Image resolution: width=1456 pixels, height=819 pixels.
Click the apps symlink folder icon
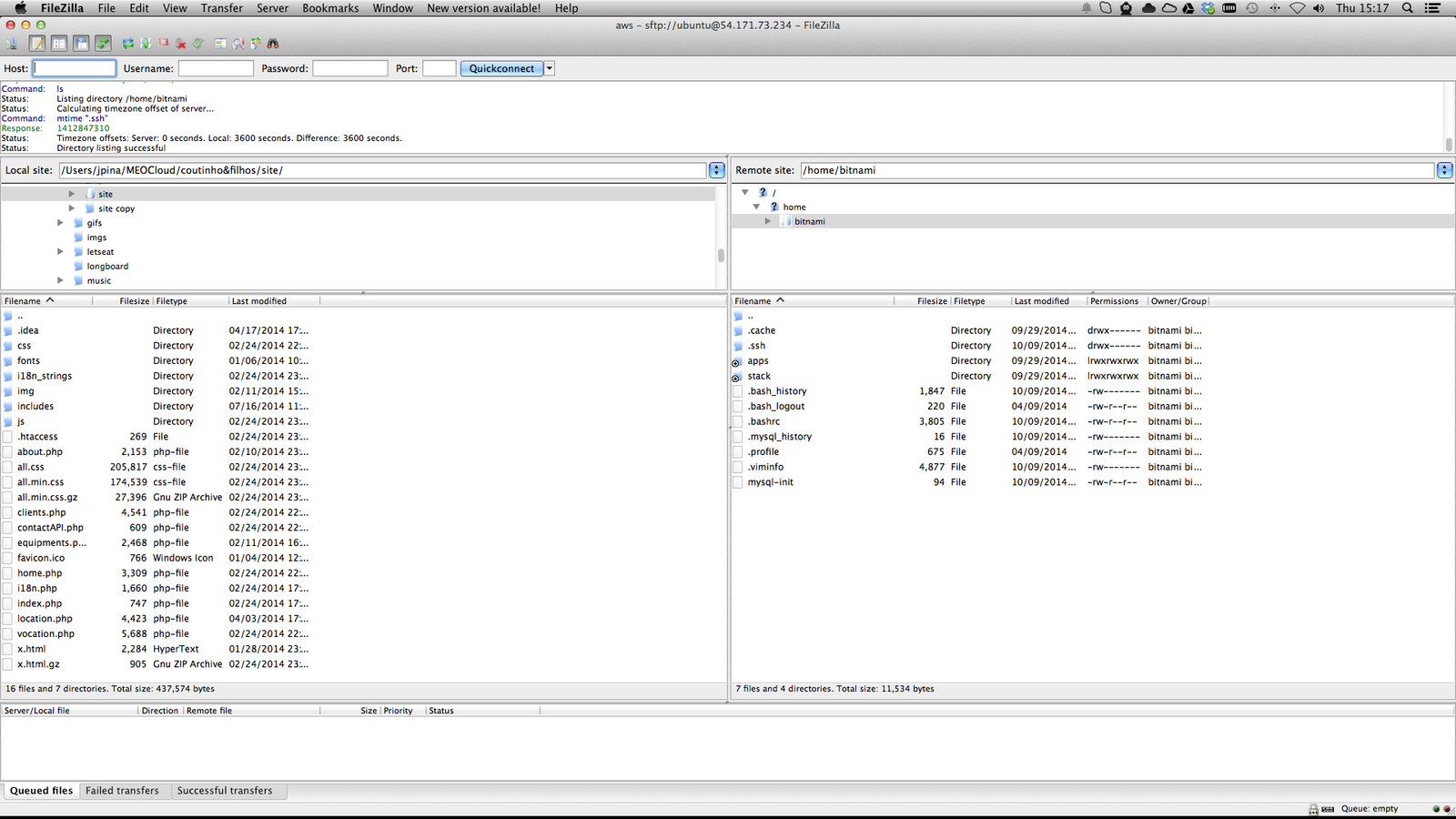737,361
